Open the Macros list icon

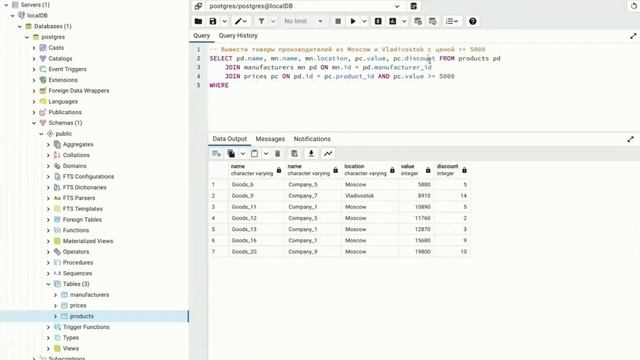click(x=452, y=21)
